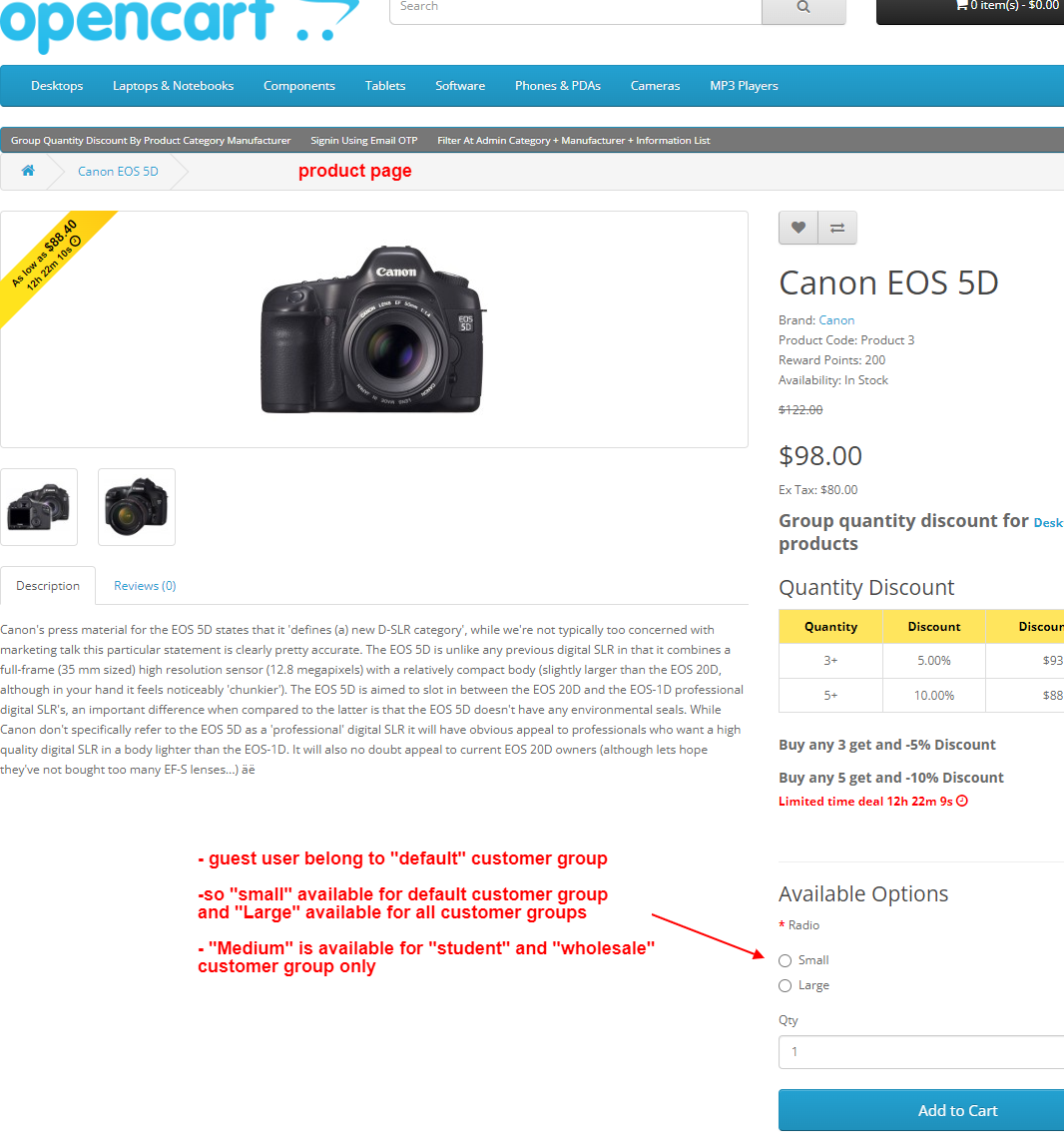Open the first camera thumbnail image

(39, 507)
